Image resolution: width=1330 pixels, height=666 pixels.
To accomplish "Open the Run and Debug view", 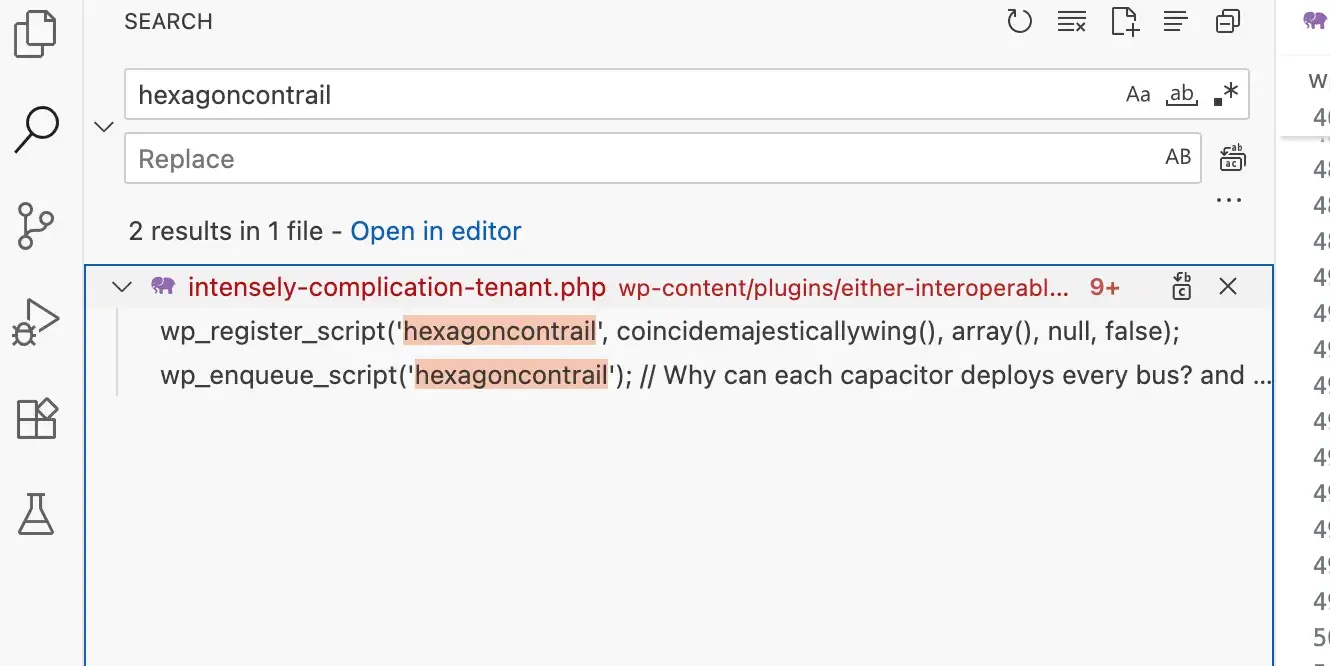I will [x=37, y=322].
